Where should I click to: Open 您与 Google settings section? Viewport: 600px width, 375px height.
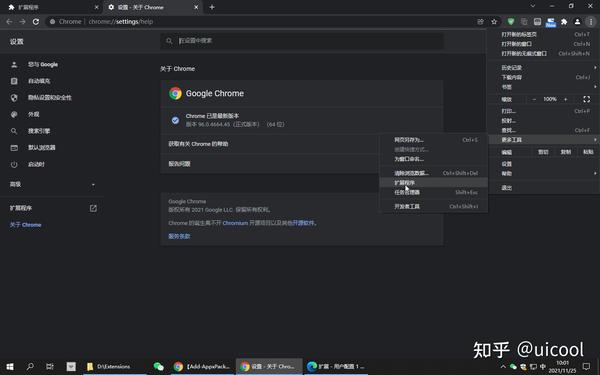pos(43,65)
